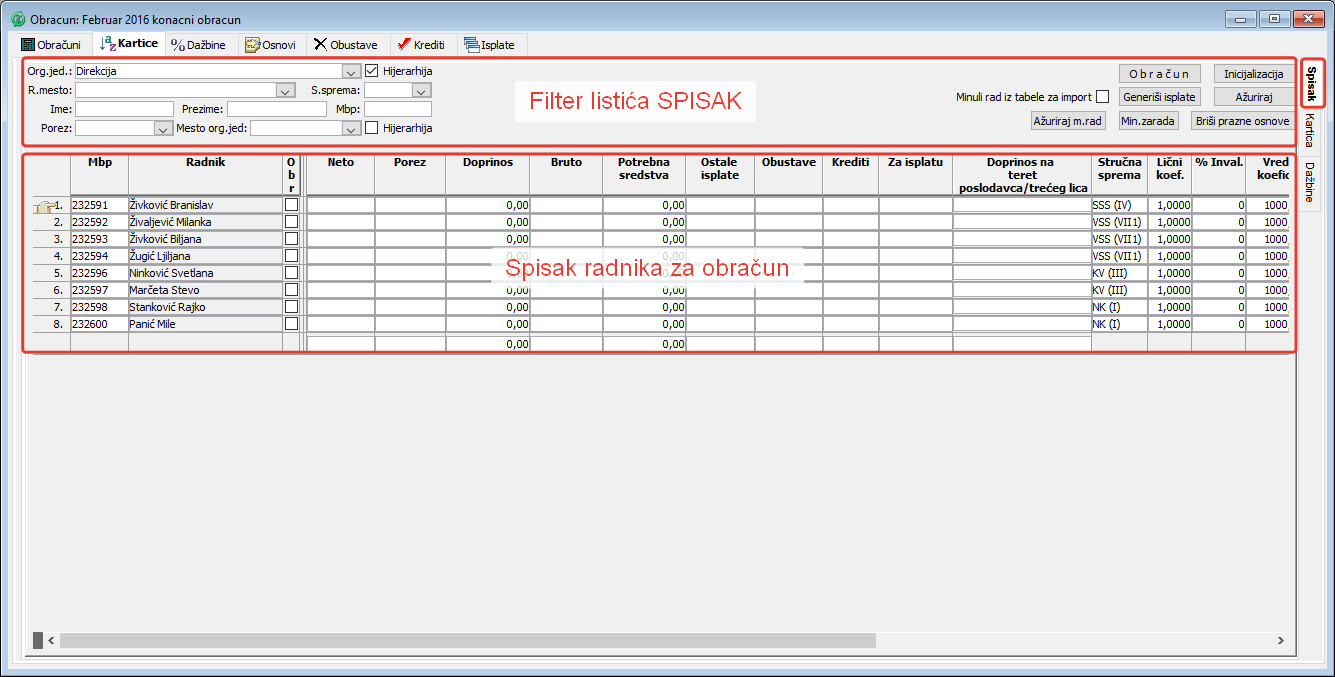Screen dimensions: 1335x677
Task: Click the percent icon on Dažbine tab
Action: click(178, 45)
